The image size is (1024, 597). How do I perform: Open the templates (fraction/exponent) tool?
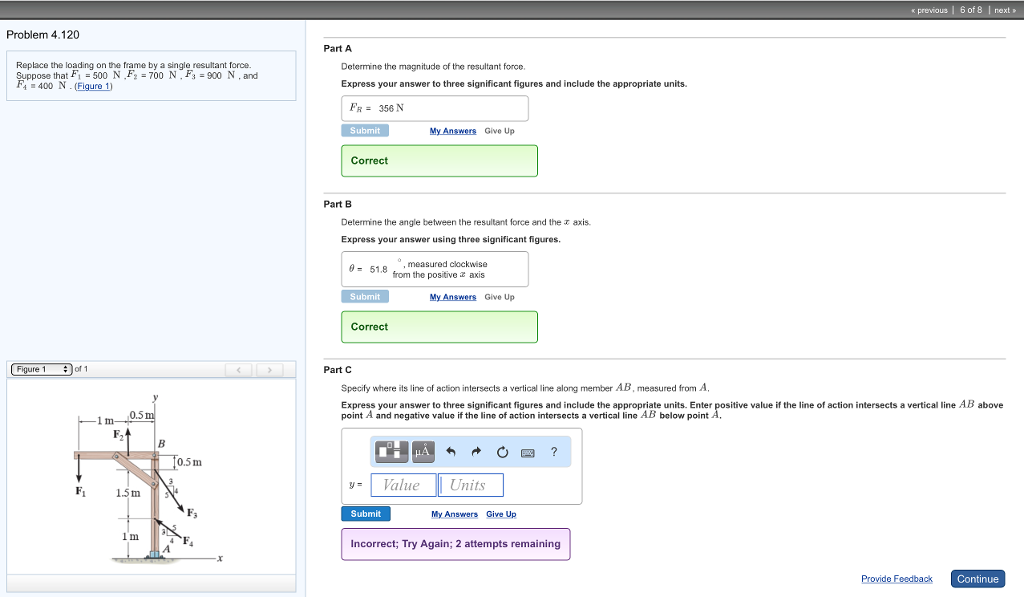click(x=392, y=452)
